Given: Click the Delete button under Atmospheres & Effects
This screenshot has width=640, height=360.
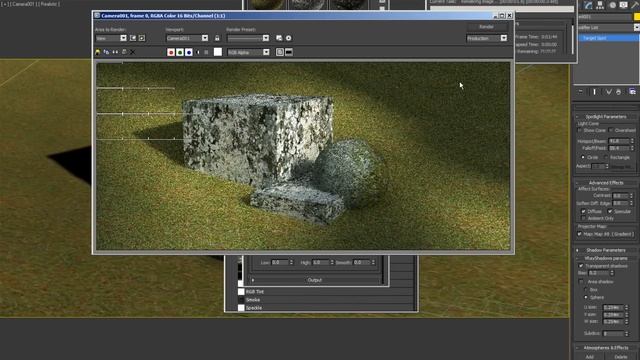Looking at the screenshot, I should click(620, 357).
